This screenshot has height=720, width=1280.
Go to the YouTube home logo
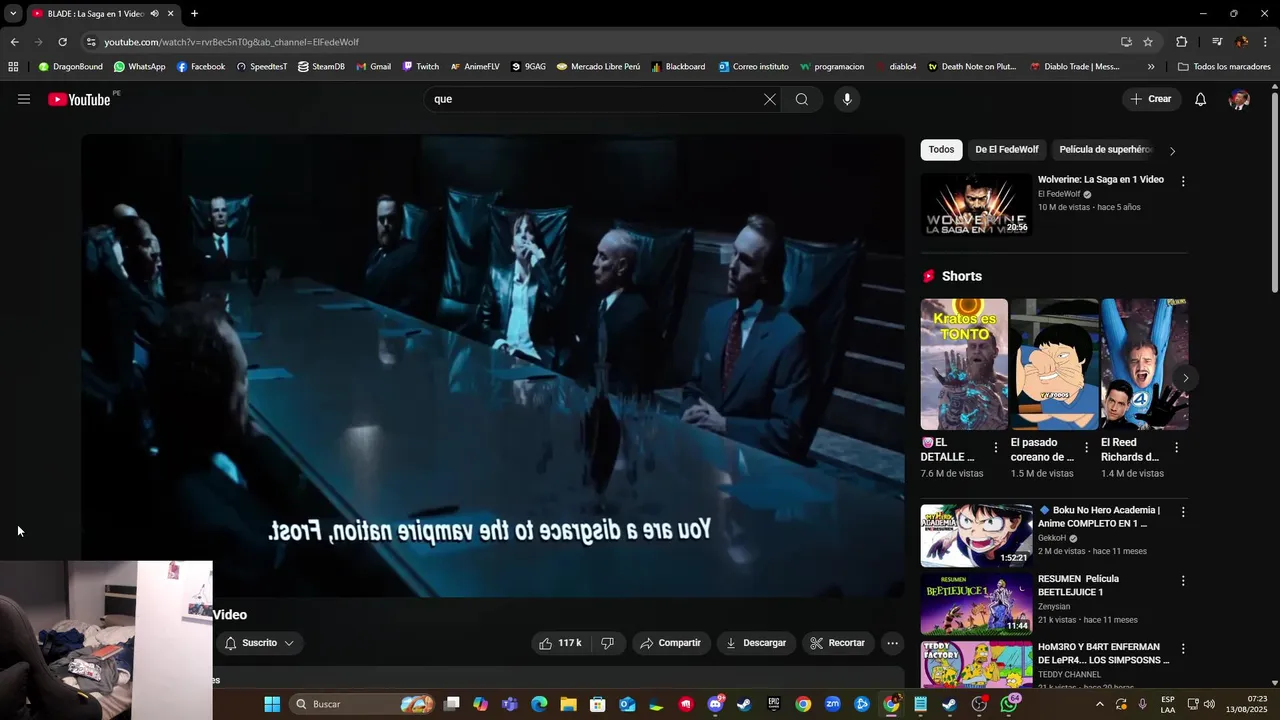(x=79, y=99)
